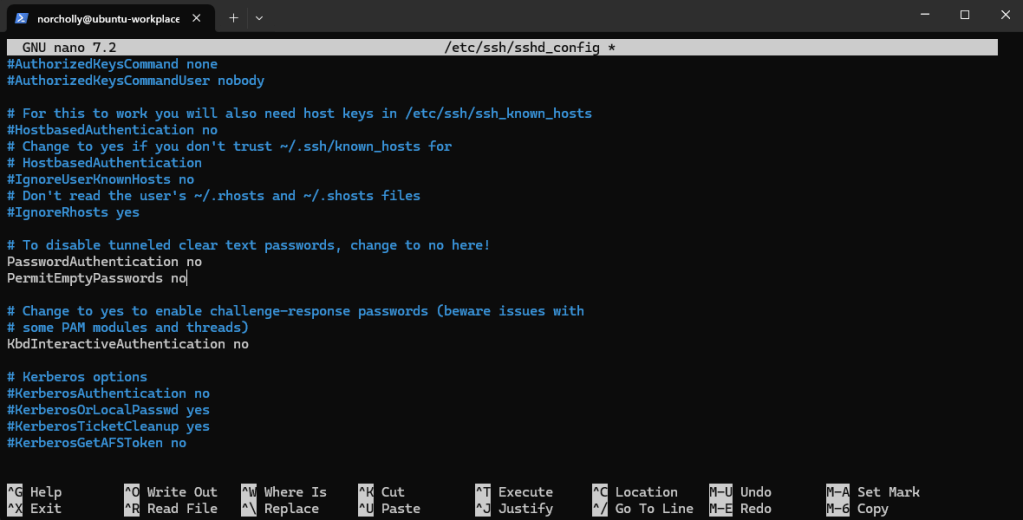Click the PermitEmptyPasswords no line
This screenshot has width=1023, height=520.
(96, 278)
